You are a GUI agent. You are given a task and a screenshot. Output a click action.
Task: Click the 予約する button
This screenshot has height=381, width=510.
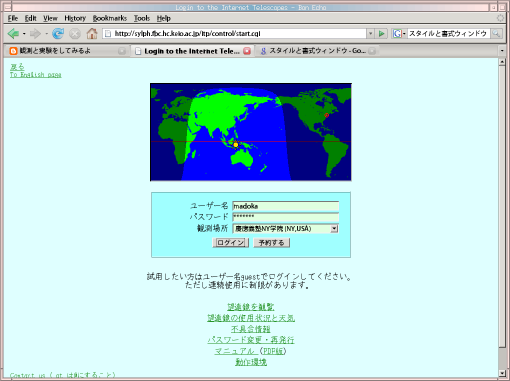[x=271, y=243]
